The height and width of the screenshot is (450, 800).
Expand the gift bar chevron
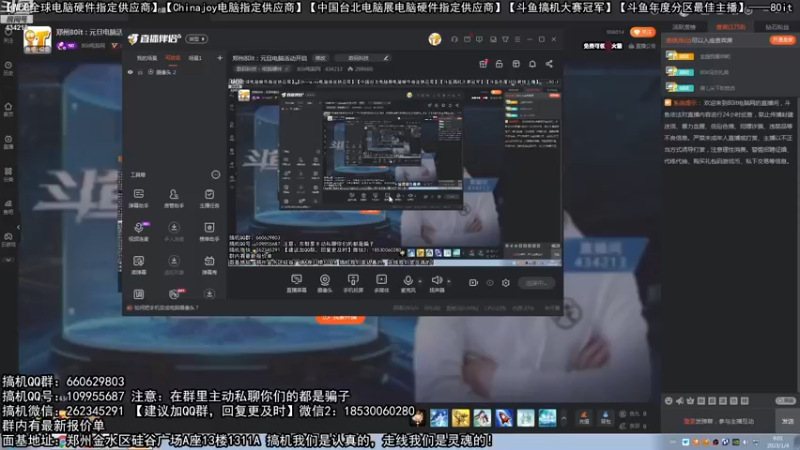(563, 418)
